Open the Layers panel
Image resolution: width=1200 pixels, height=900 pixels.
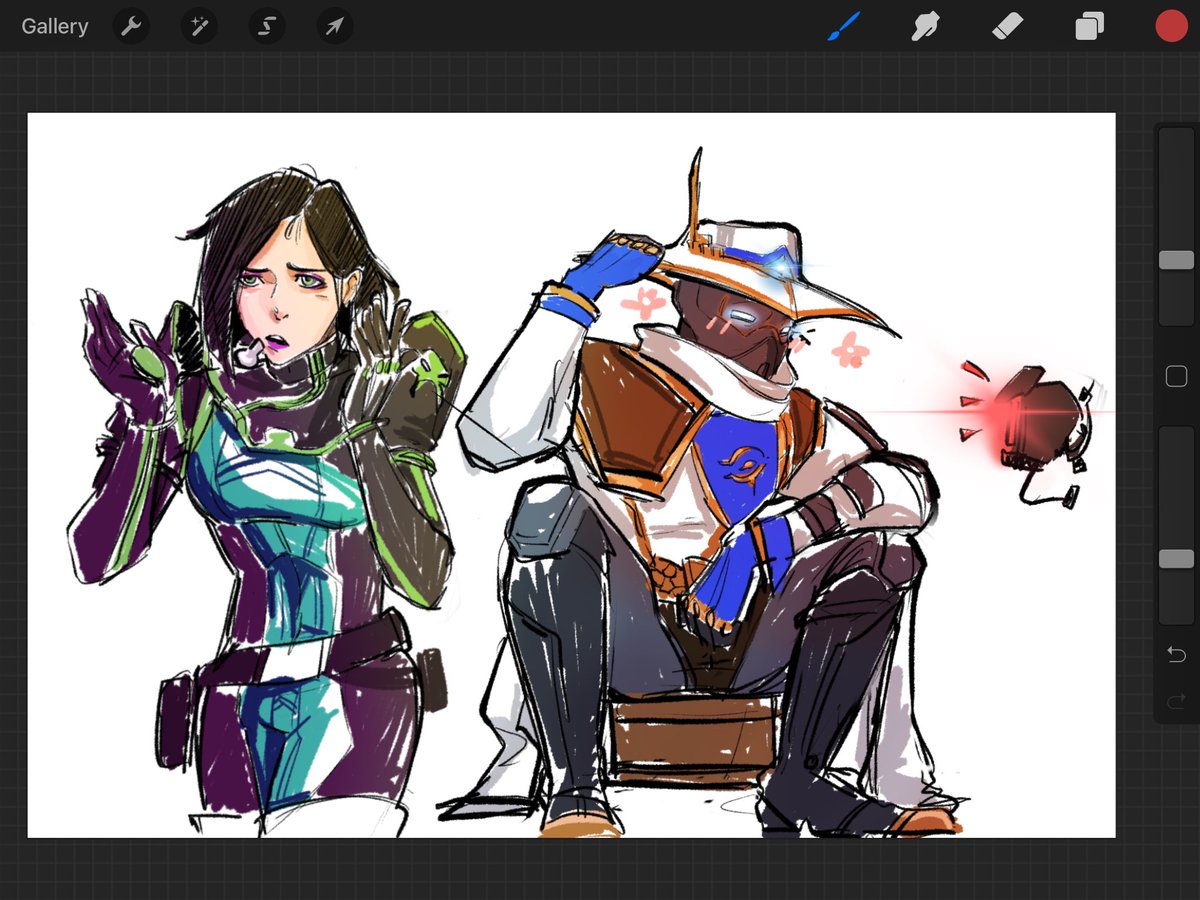[1090, 27]
